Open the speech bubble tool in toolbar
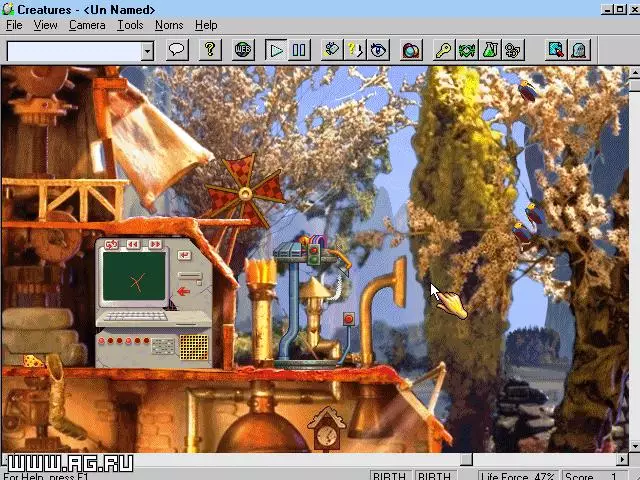The image size is (640, 480). (177, 50)
